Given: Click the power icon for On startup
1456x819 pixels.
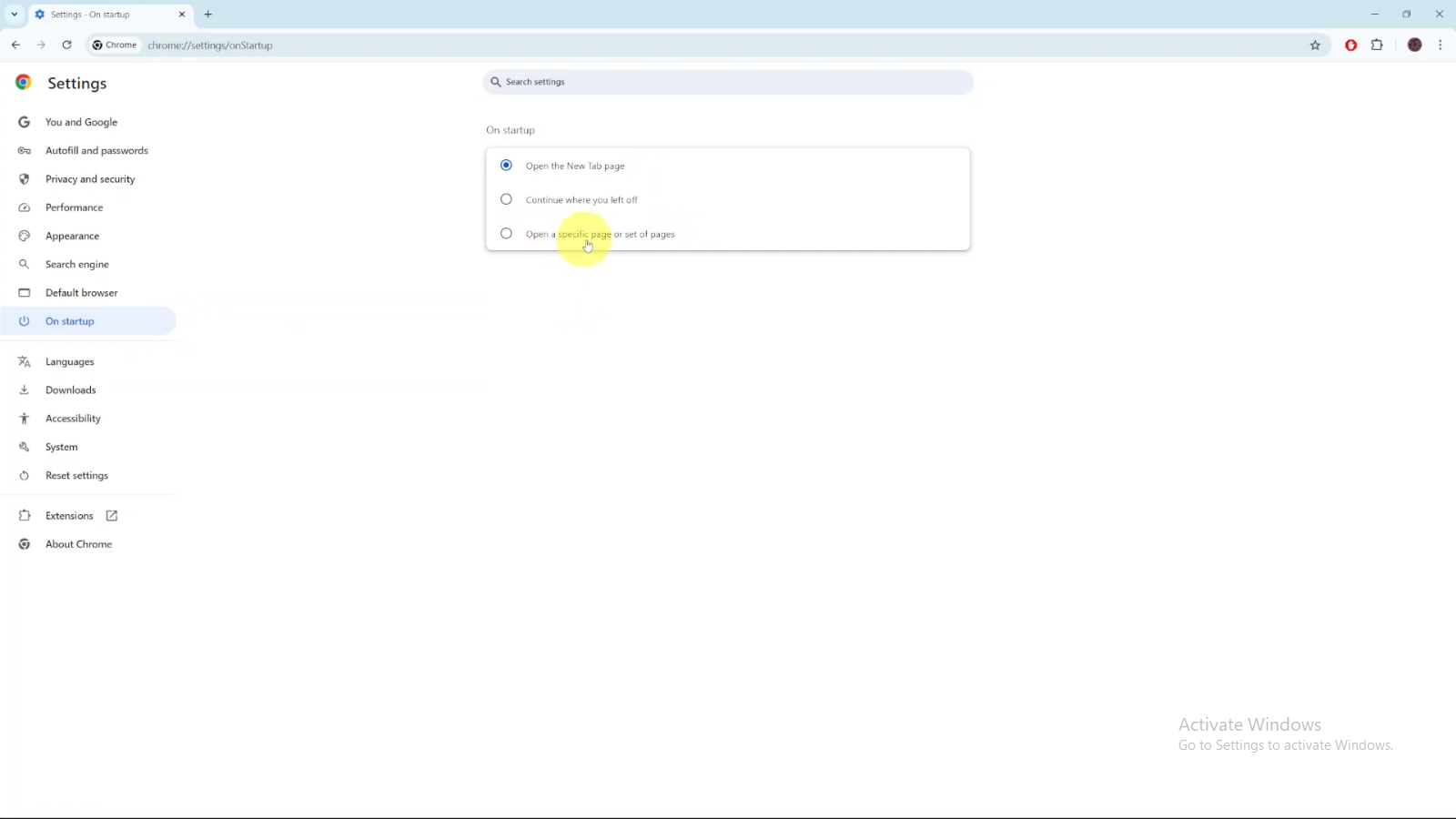Looking at the screenshot, I should click(x=25, y=321).
